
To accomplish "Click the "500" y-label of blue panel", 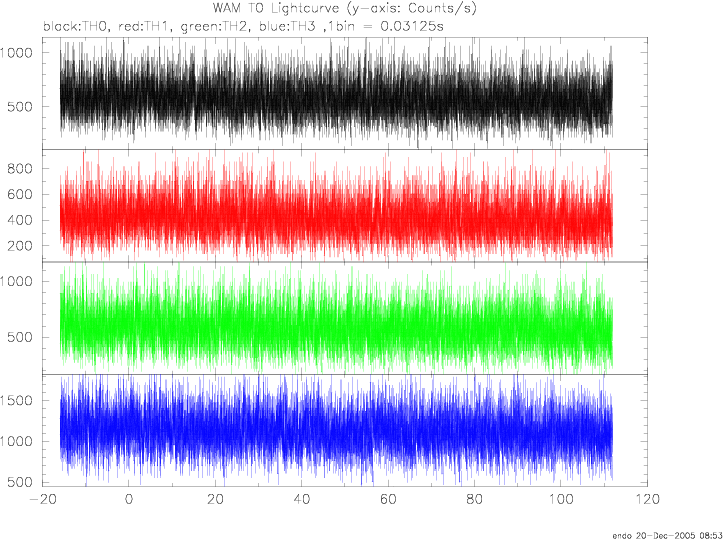I will [20, 482].
